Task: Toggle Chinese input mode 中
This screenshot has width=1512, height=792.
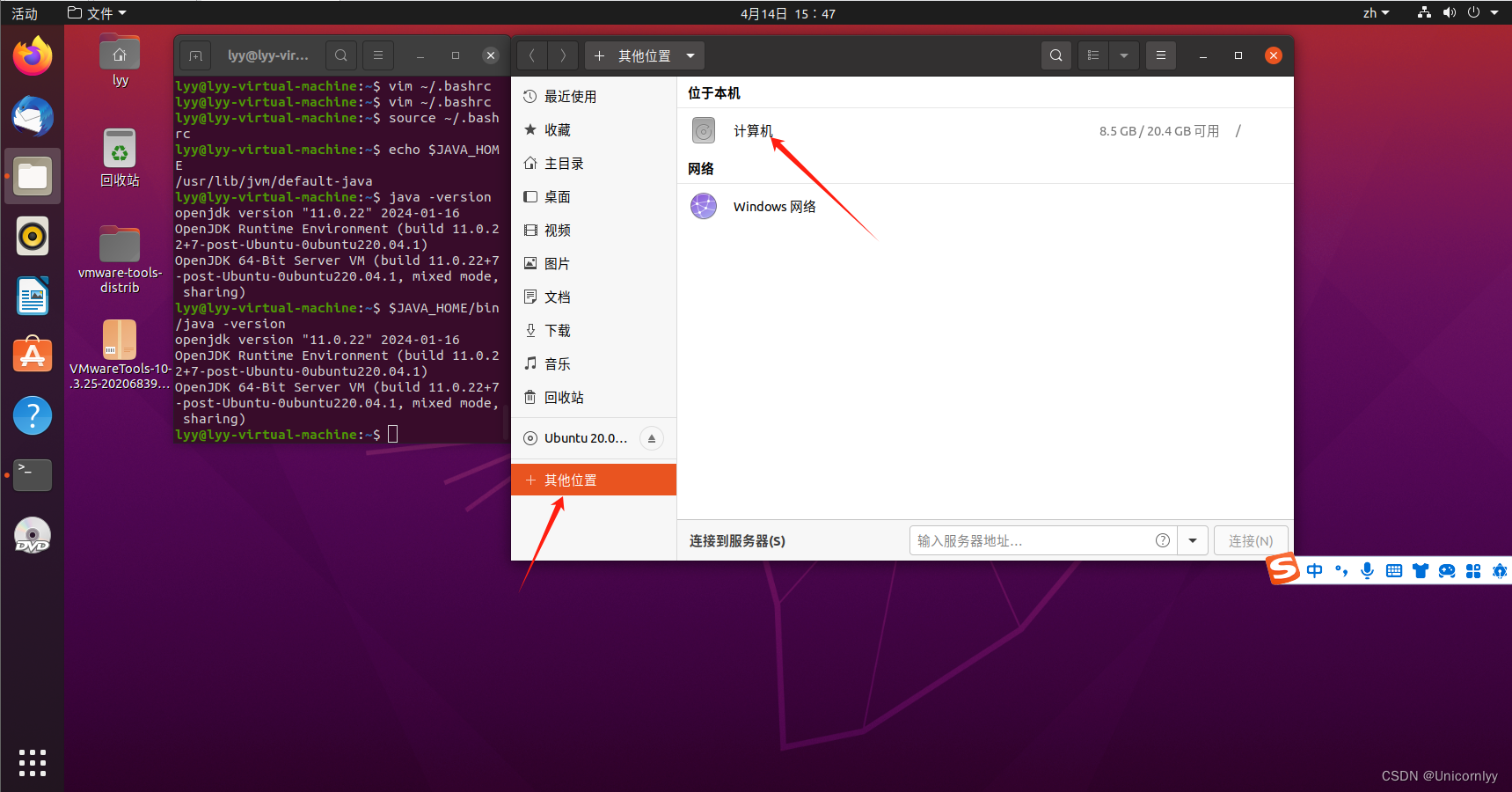Action: pyautogui.click(x=1315, y=571)
